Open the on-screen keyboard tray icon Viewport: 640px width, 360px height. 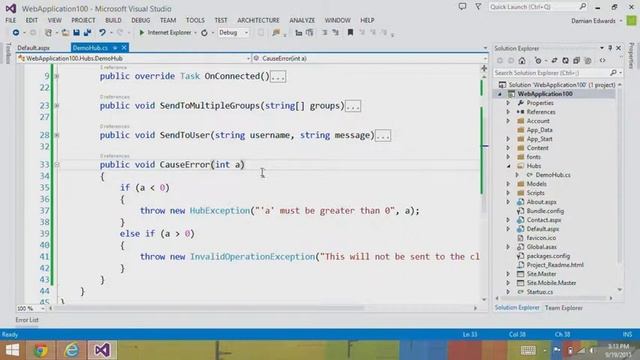528,350
